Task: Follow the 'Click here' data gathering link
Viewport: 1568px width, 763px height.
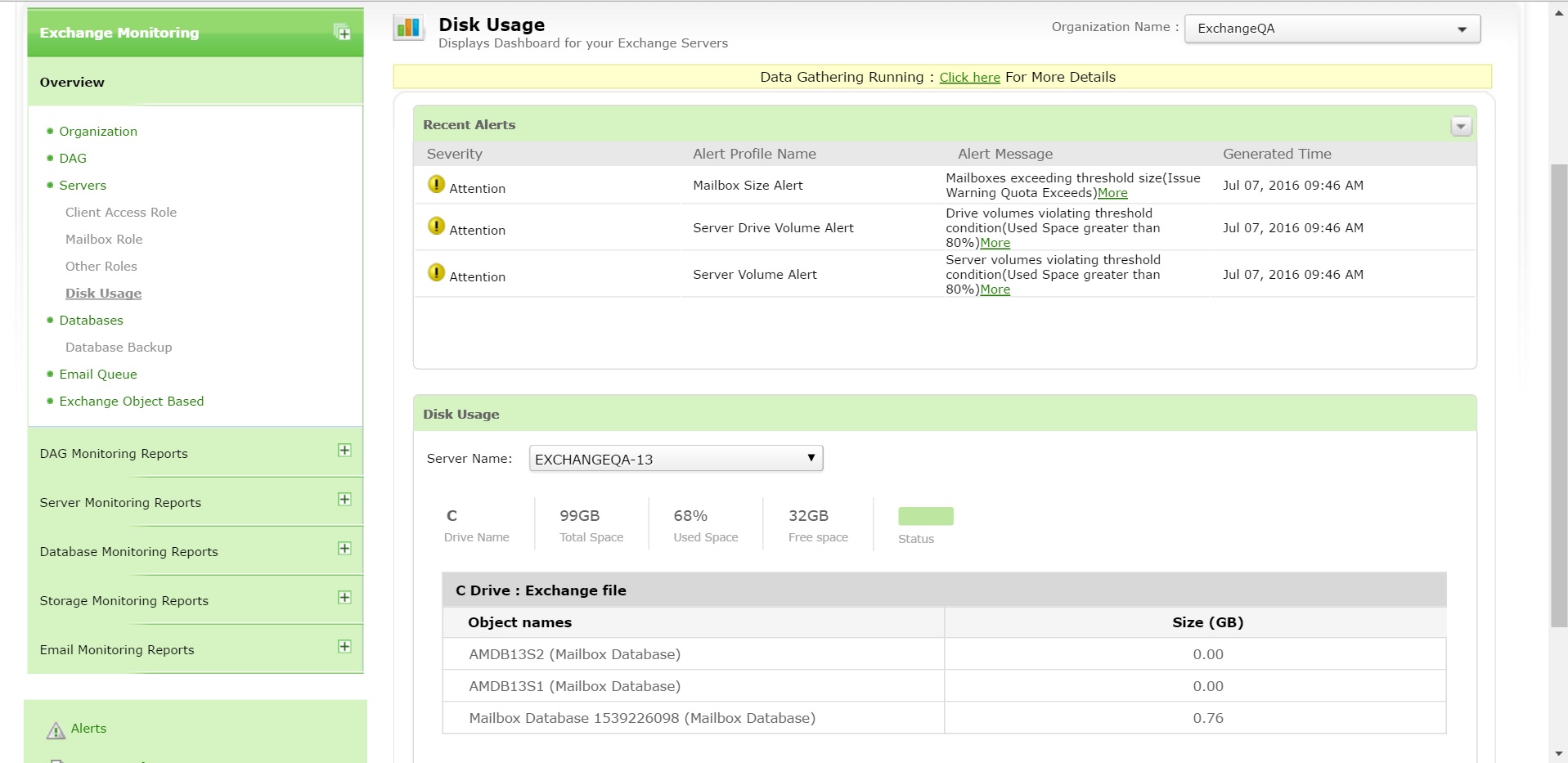Action: coord(969,78)
